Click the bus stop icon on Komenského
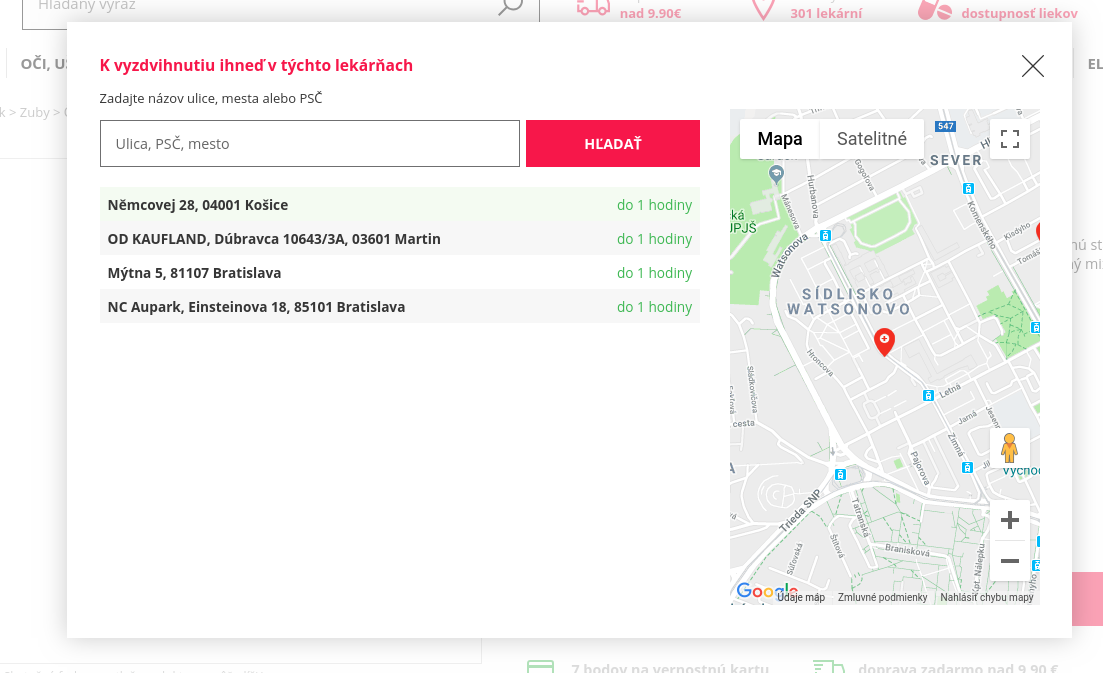 click(969, 188)
